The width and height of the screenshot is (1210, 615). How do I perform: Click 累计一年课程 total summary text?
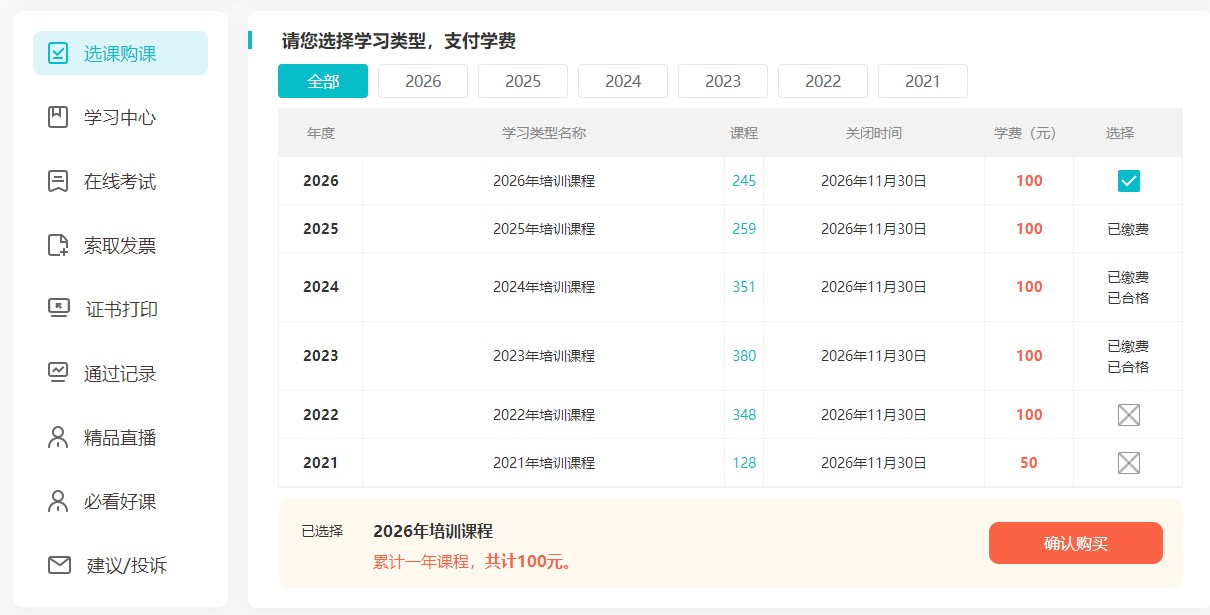pyautogui.click(x=473, y=562)
